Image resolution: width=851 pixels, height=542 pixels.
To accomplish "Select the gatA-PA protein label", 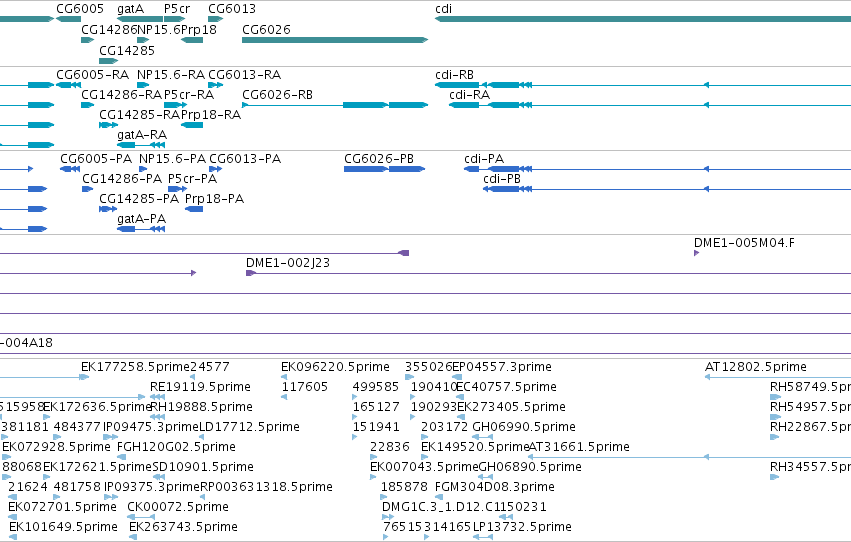I will coord(142,219).
